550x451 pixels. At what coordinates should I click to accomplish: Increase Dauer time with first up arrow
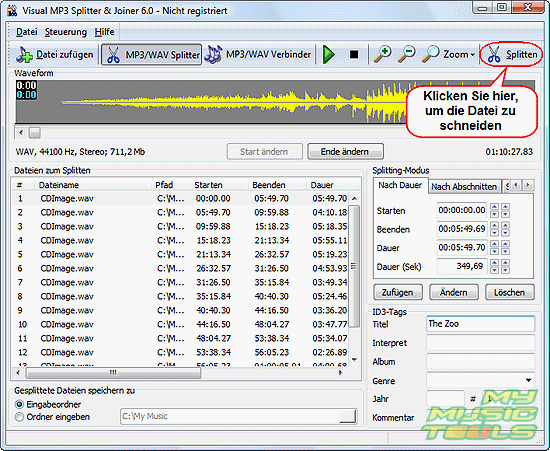(494, 244)
